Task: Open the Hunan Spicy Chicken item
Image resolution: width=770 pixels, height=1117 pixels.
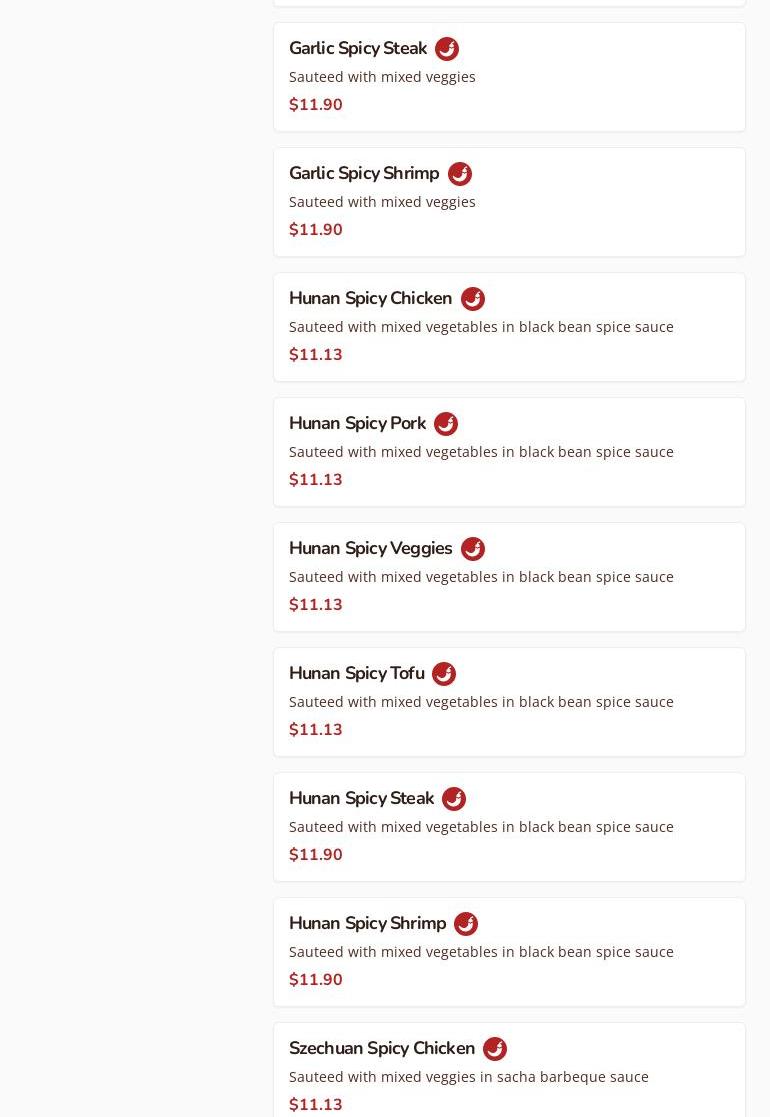Action: point(370,299)
